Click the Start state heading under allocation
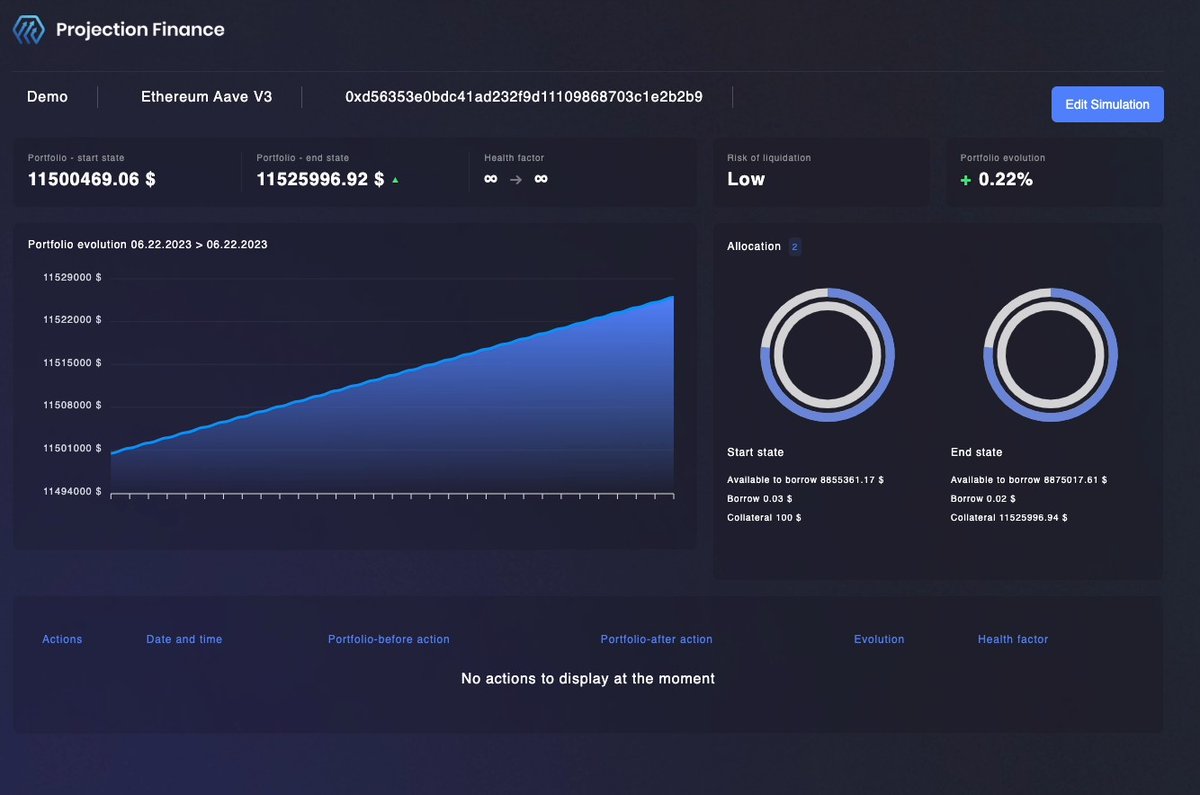Image resolution: width=1200 pixels, height=795 pixels. pos(755,453)
